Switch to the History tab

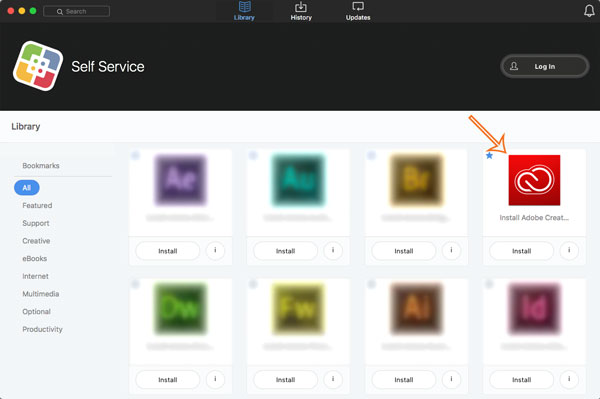click(x=301, y=11)
